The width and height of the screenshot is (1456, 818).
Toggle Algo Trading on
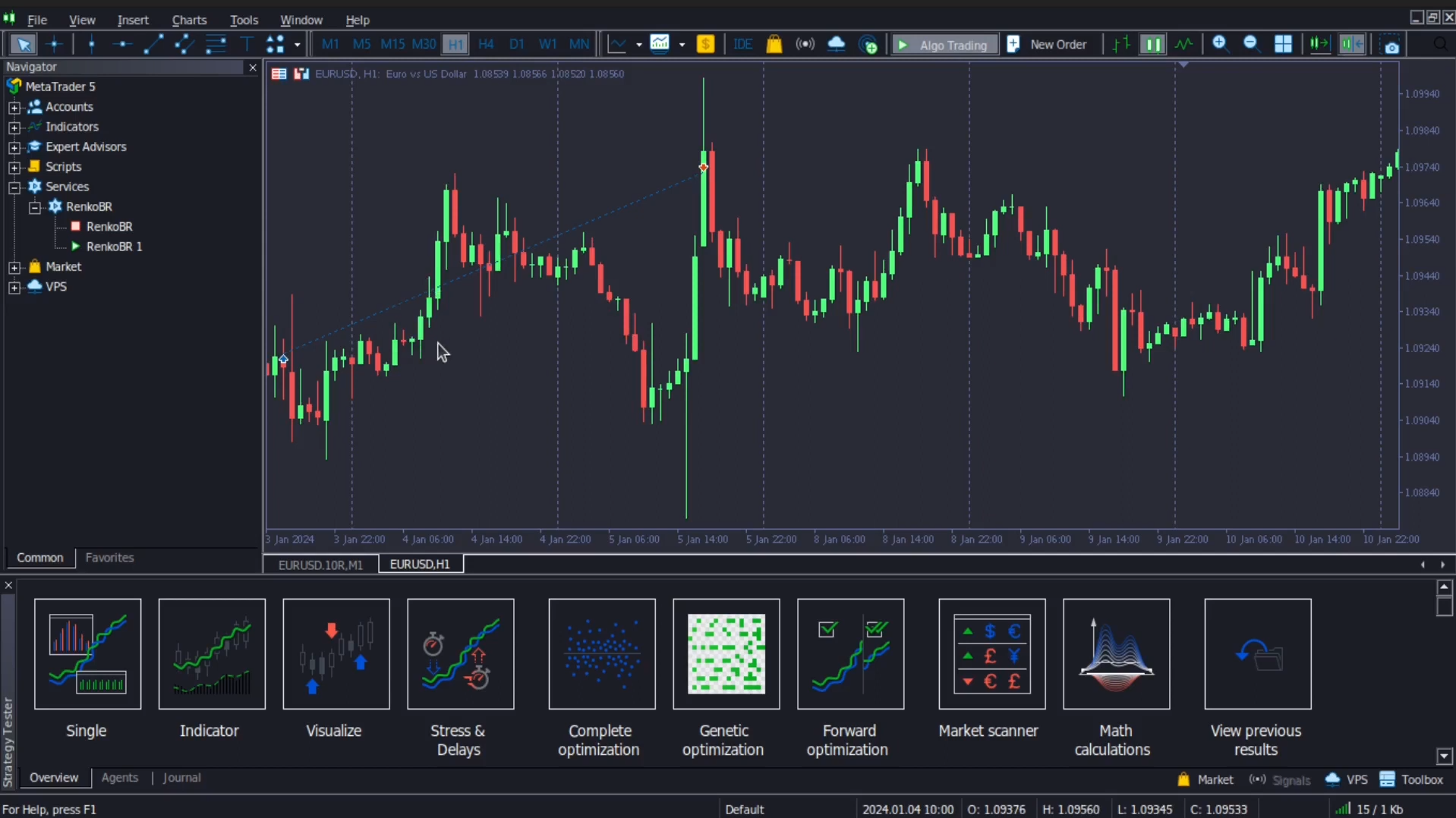point(944,45)
